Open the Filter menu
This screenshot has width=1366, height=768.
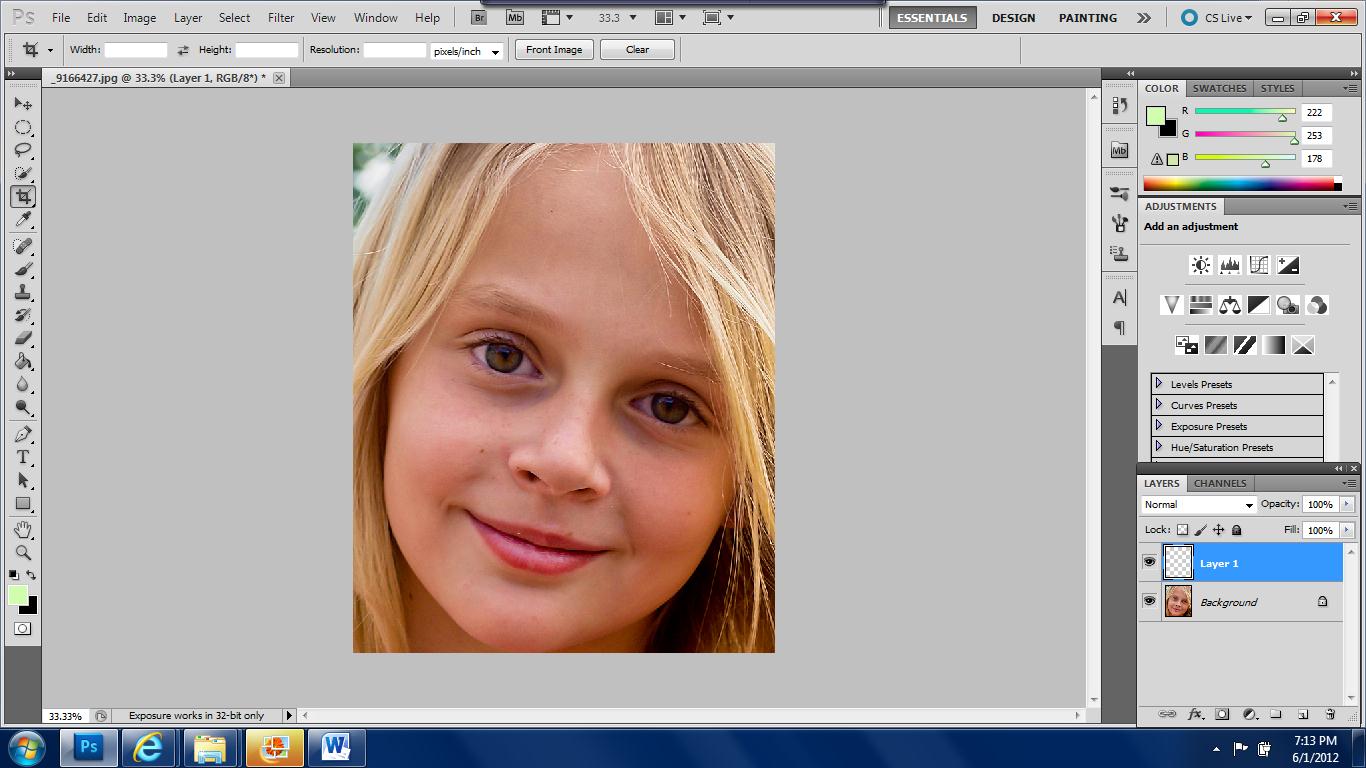[281, 18]
